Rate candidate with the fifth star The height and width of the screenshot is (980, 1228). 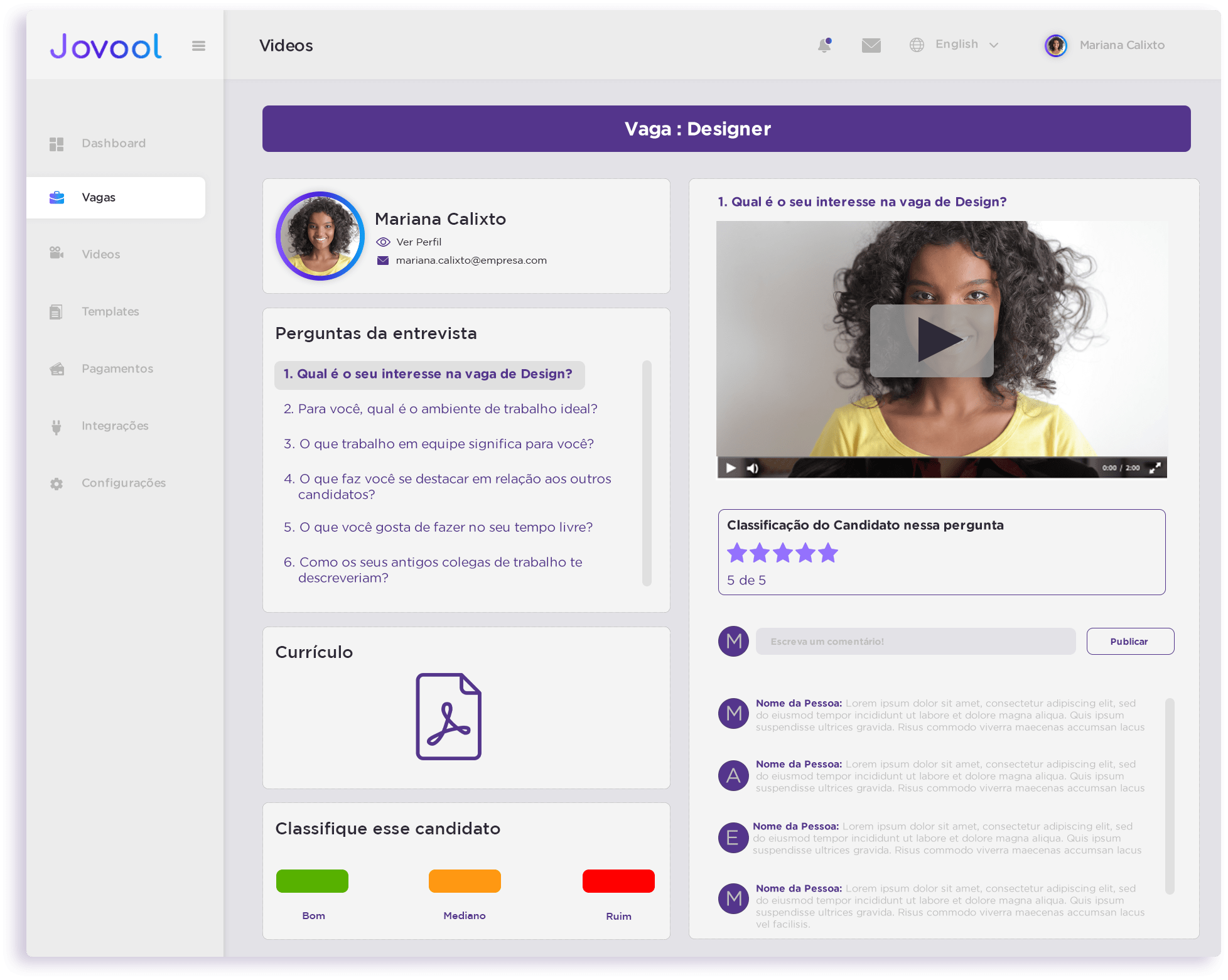click(828, 553)
